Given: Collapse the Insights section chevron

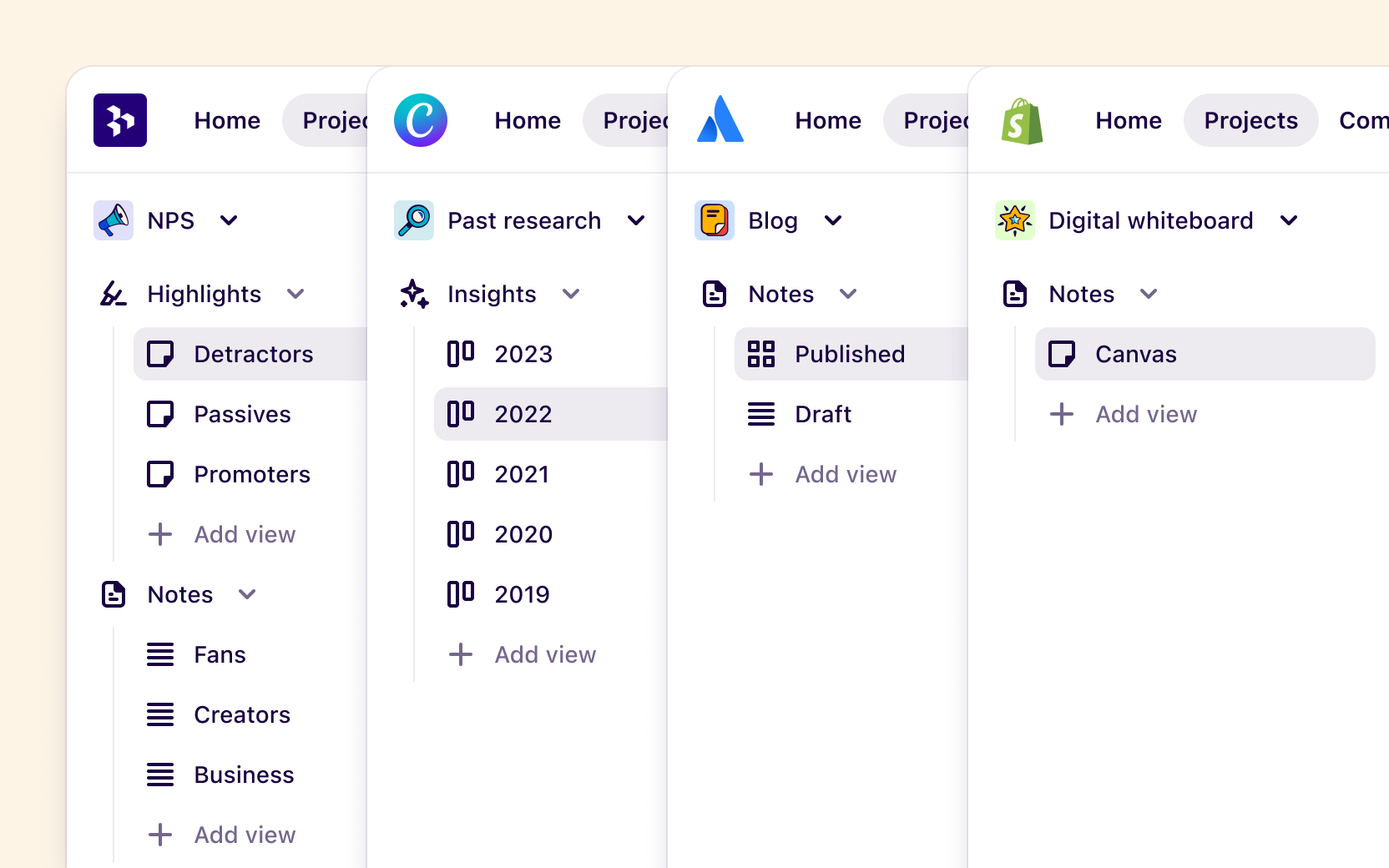Looking at the screenshot, I should click(x=572, y=294).
